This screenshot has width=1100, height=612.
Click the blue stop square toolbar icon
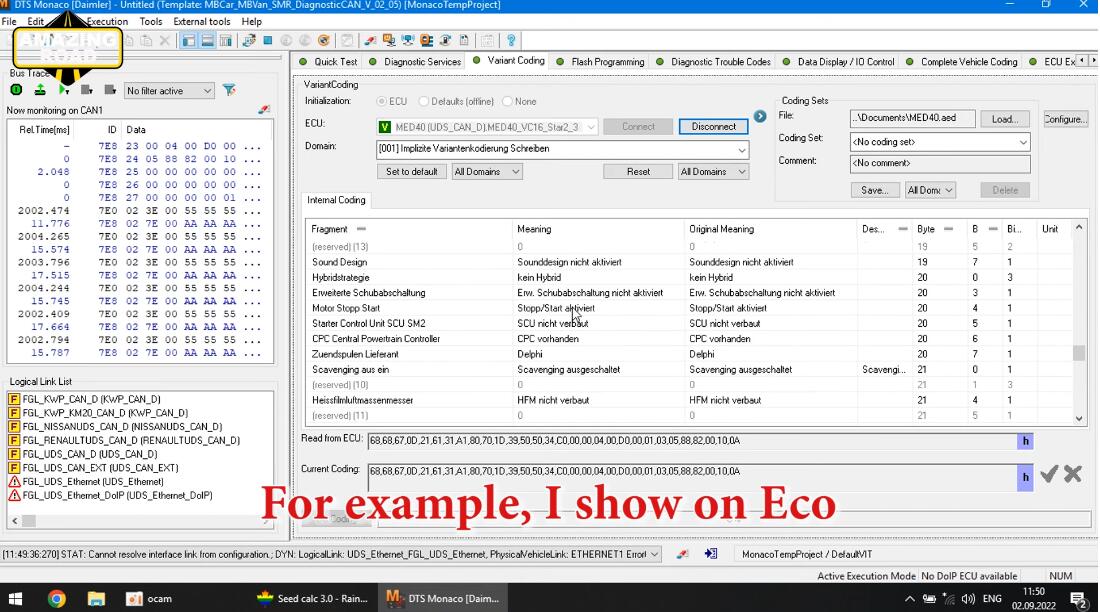tap(268, 41)
